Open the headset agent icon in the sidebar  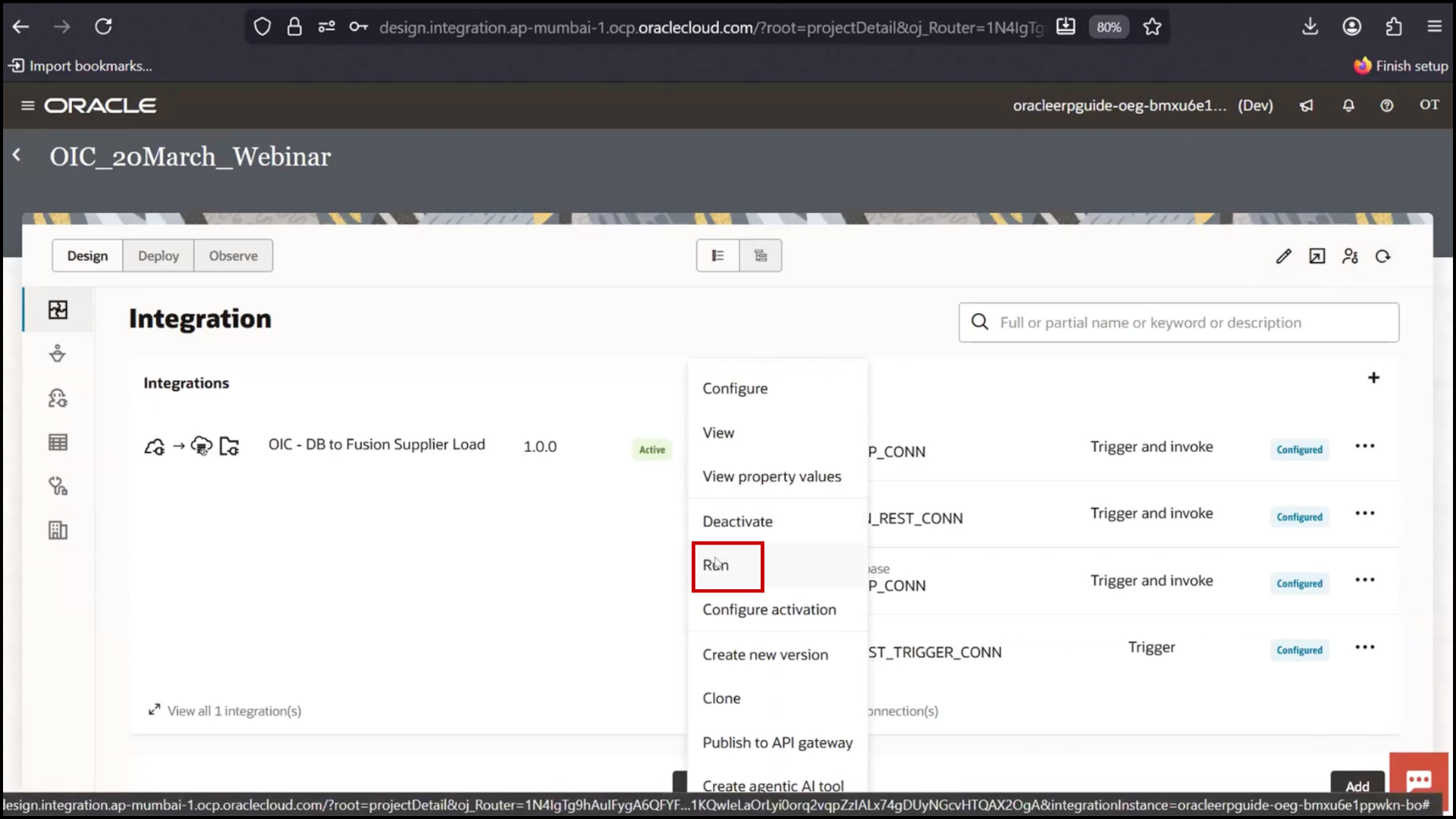[58, 397]
